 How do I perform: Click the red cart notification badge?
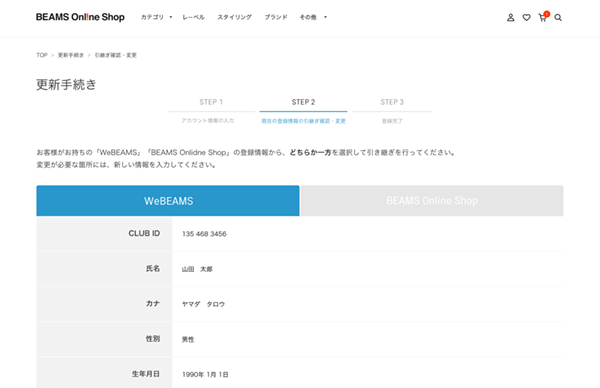click(546, 14)
